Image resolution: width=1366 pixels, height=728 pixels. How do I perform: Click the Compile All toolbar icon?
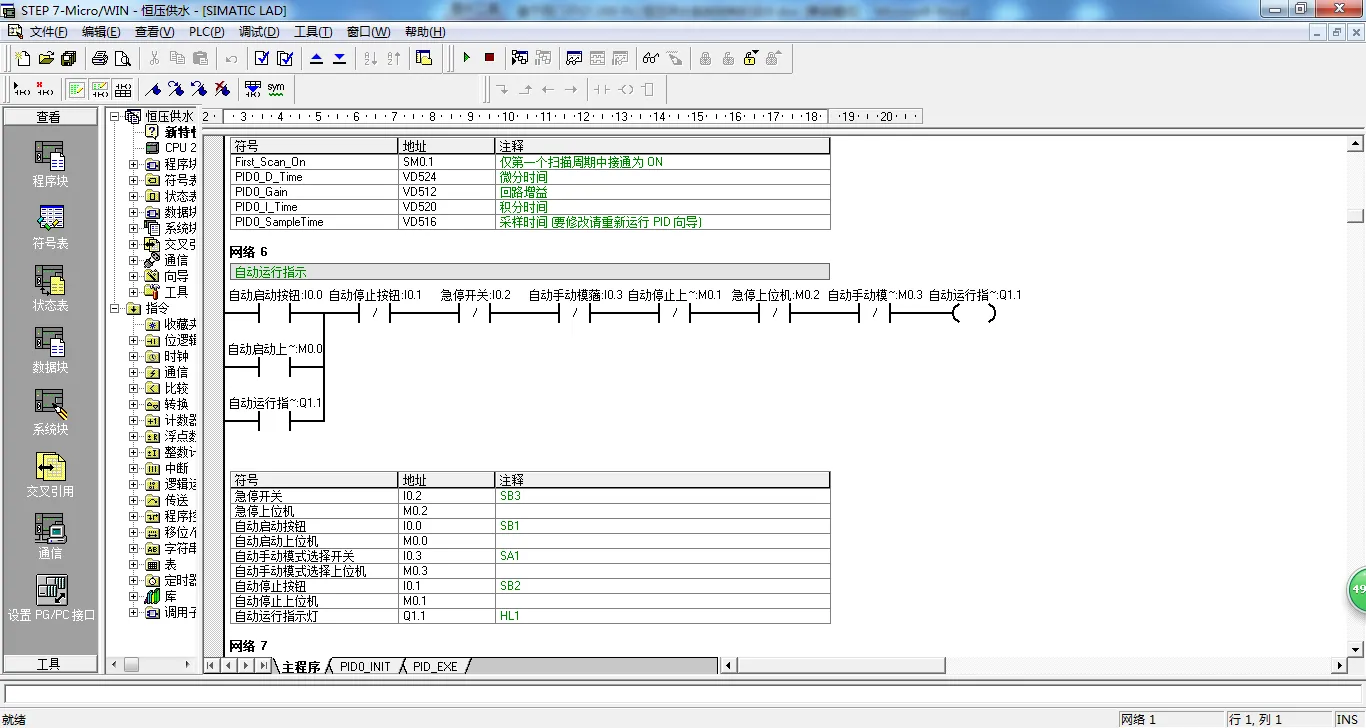[x=285, y=58]
